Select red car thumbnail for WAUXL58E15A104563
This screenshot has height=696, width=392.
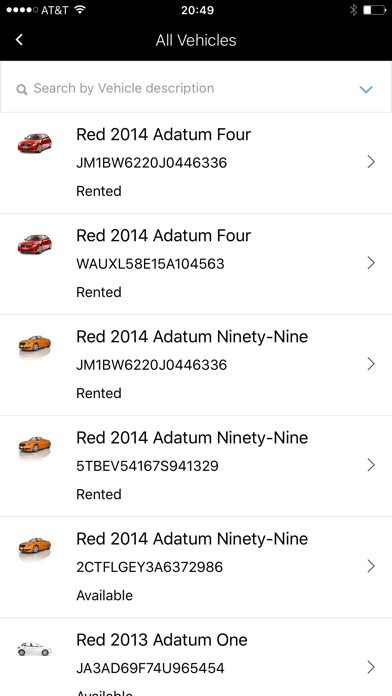(35, 244)
